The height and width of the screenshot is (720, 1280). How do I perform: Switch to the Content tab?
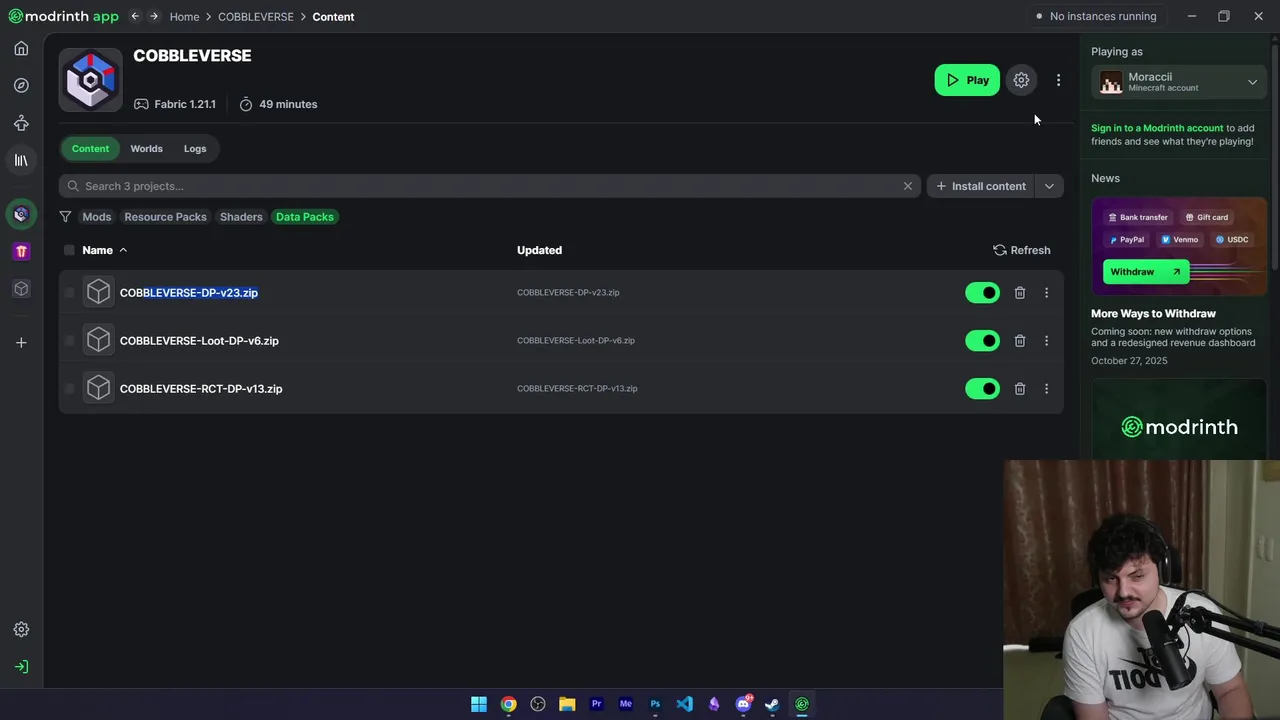coord(90,149)
